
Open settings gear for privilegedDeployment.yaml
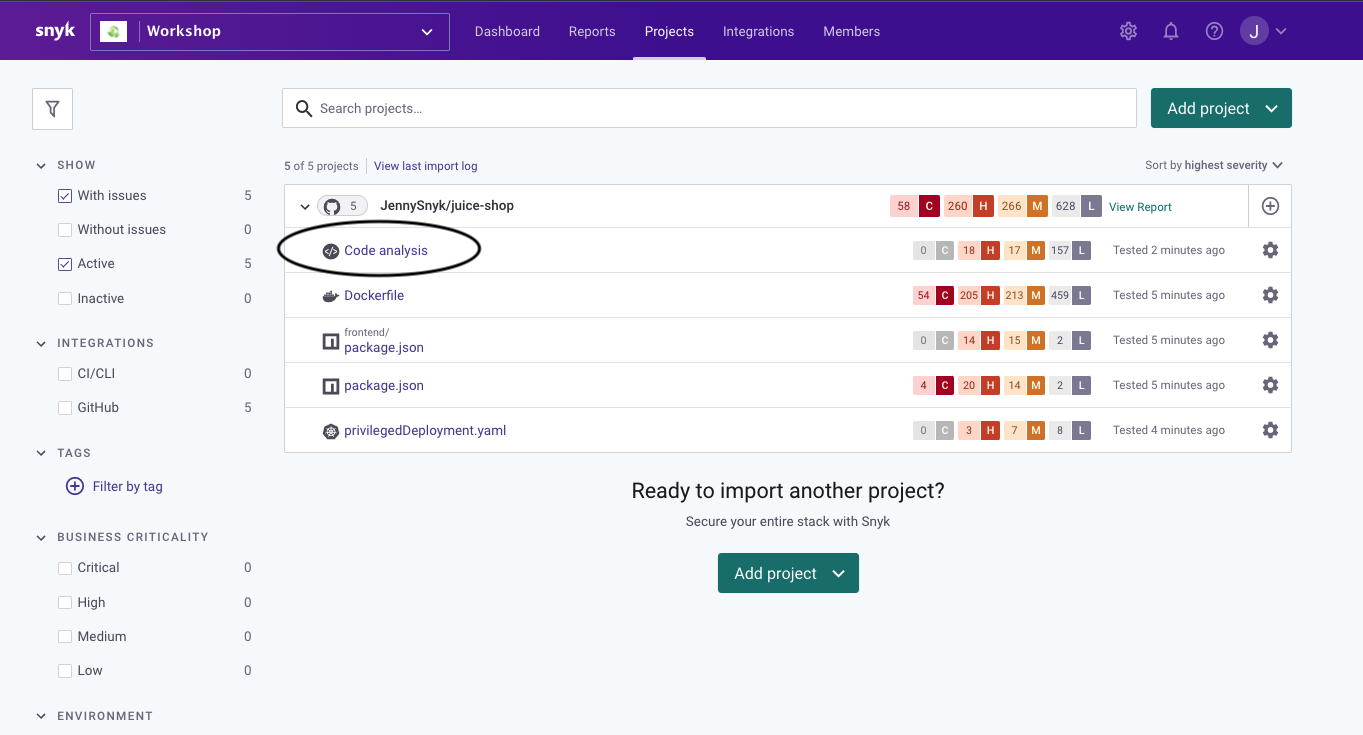coord(1270,430)
